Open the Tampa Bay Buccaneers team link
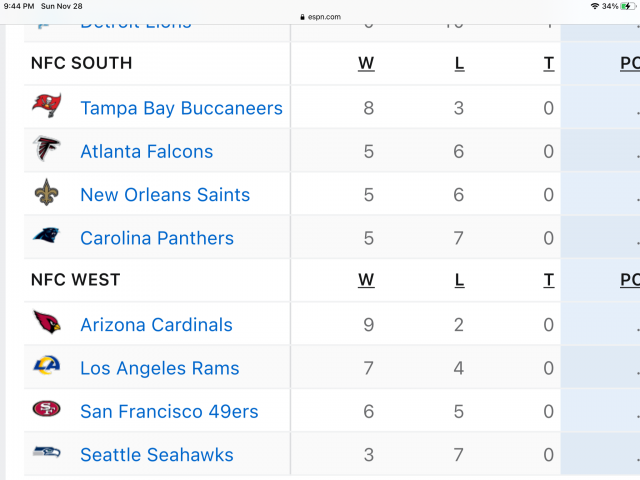Image resolution: width=640 pixels, height=480 pixels. [x=181, y=108]
